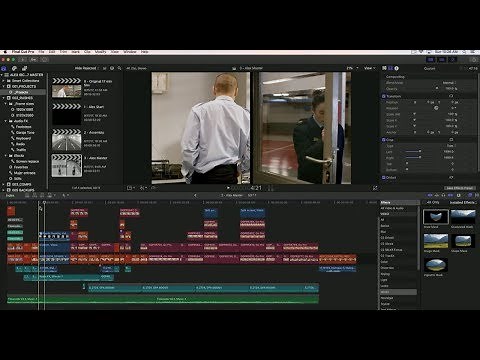Click the Overwrite clip edit icon
The image size is (480, 360).
(50, 195)
